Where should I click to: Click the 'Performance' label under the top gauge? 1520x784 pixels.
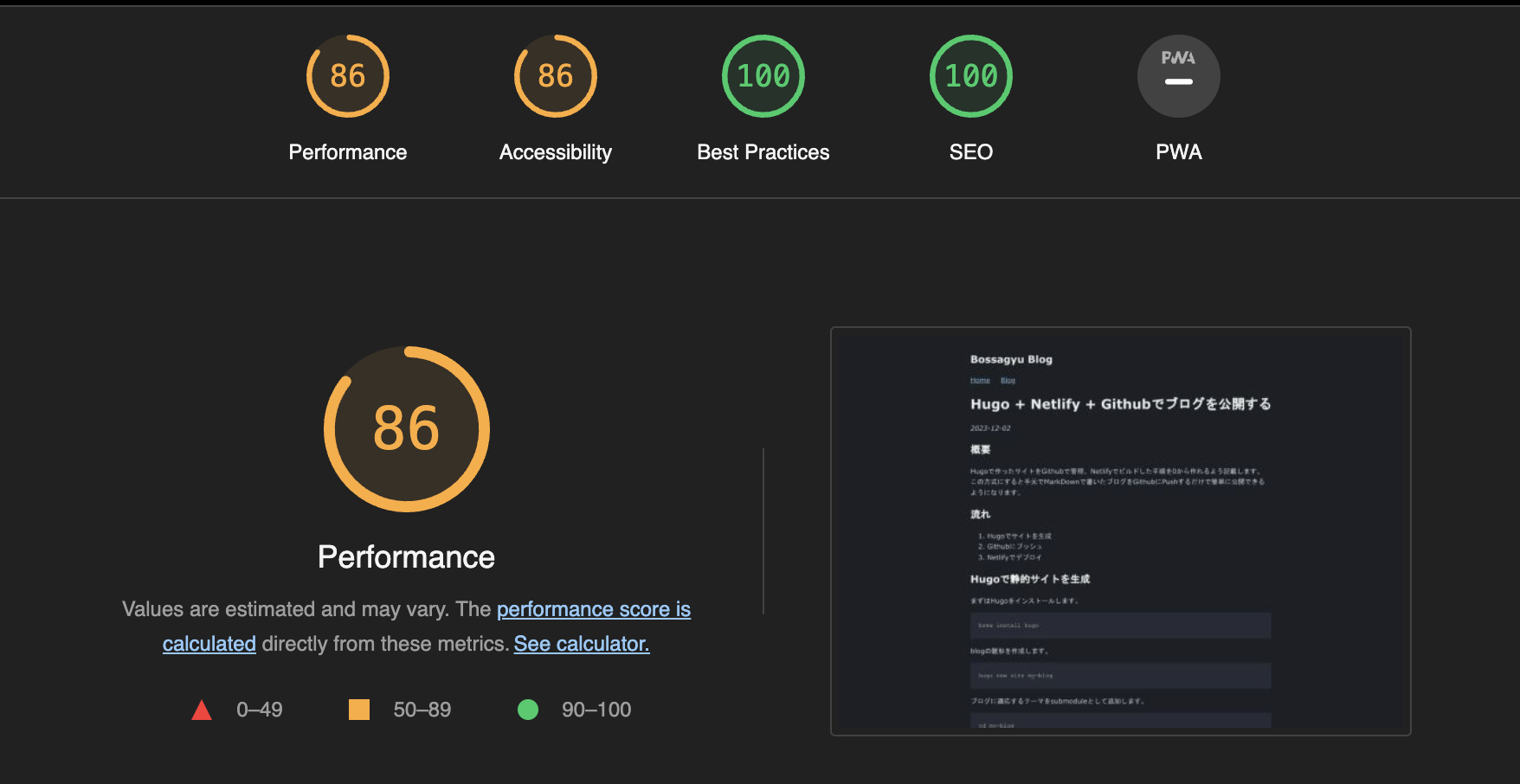tap(348, 152)
